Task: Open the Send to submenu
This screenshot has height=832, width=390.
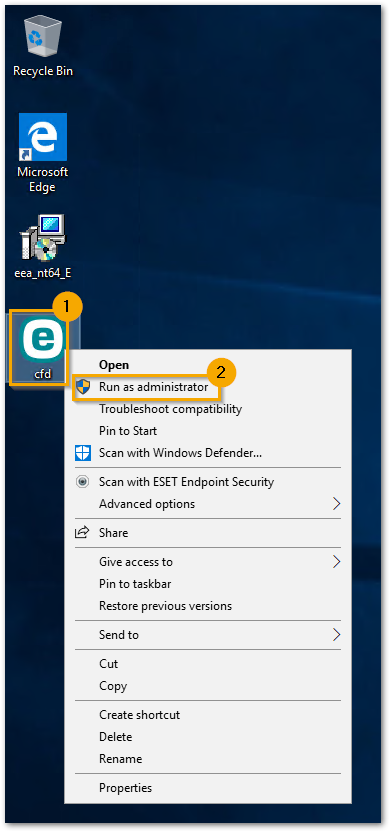Action: 208,635
